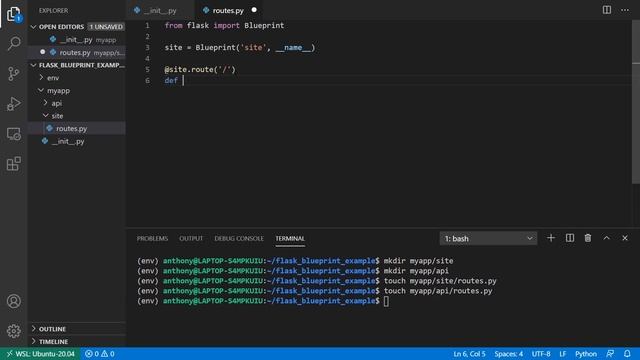Open the '1: bash' terminal dropdown

pos(488,238)
